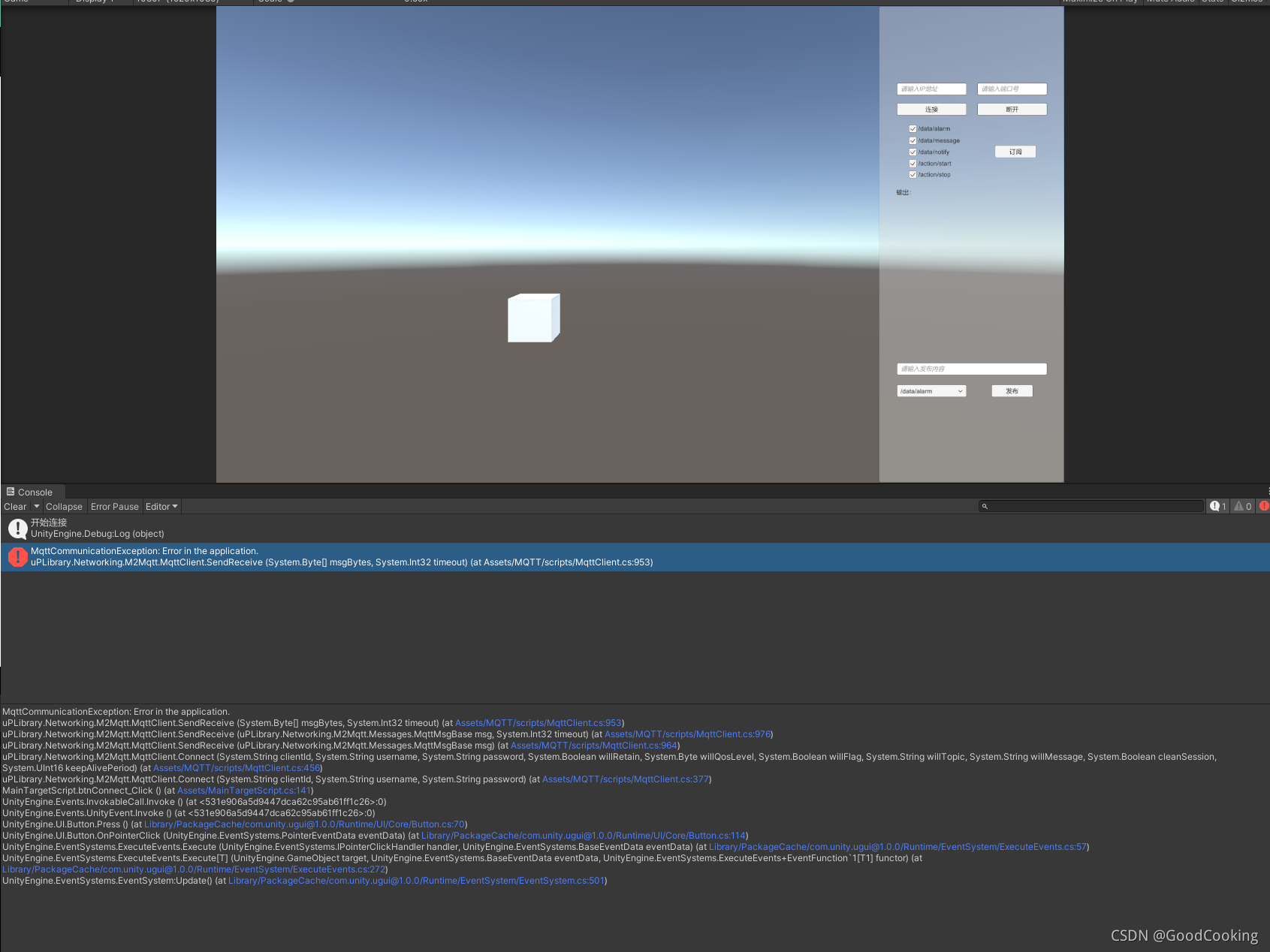Open the Clear options dropdown arrow

37,507
